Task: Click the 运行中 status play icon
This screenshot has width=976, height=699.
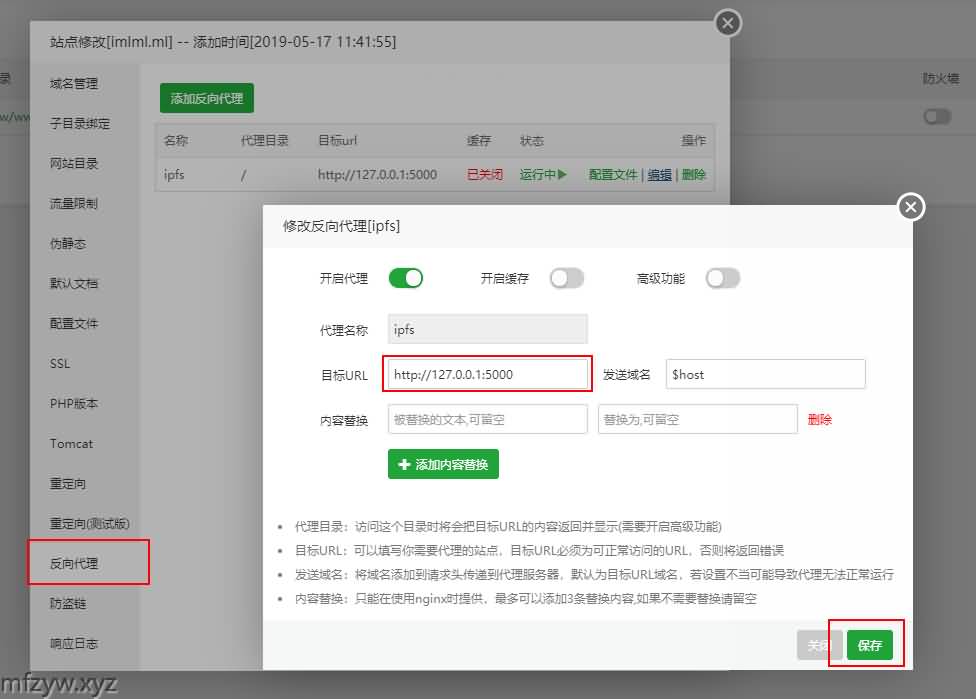Action: (562, 175)
